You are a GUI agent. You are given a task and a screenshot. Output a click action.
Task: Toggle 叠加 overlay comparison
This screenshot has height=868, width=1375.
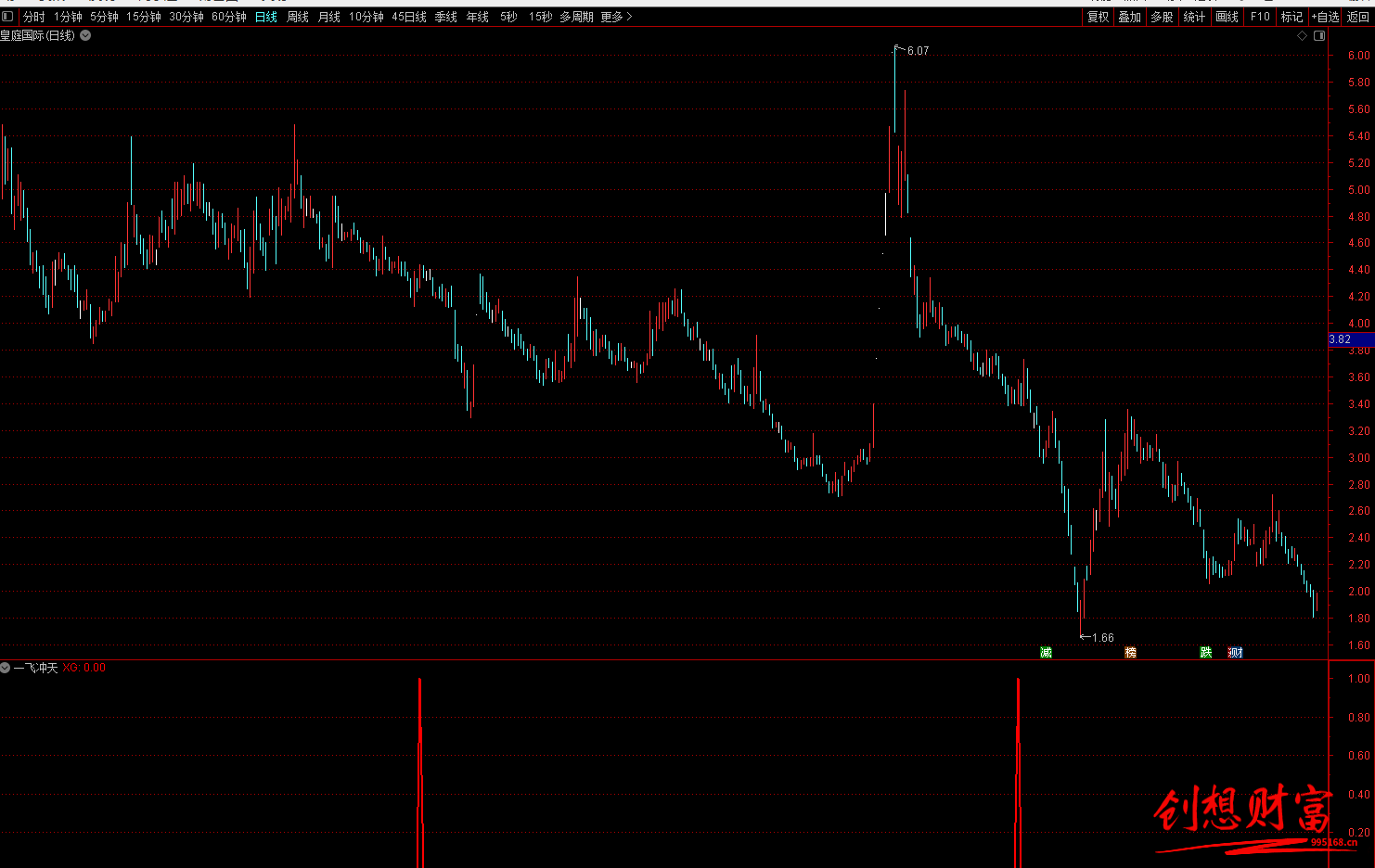pyautogui.click(x=1129, y=17)
